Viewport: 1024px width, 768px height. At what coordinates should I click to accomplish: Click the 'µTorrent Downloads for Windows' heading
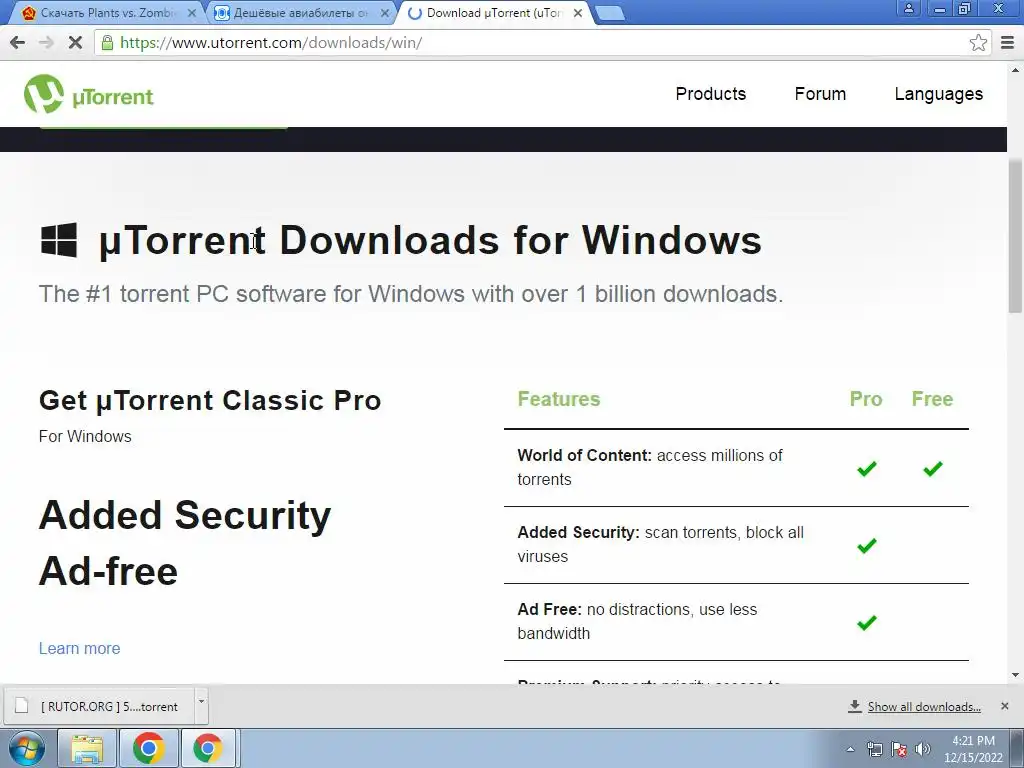coord(430,240)
